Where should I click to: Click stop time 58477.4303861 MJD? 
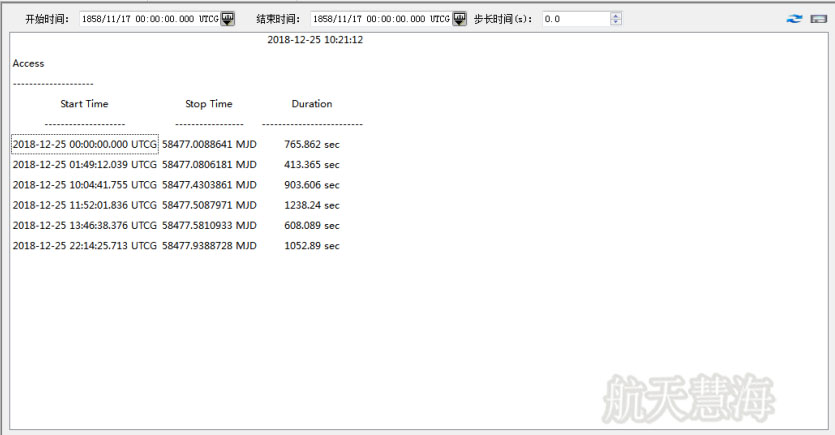point(209,185)
